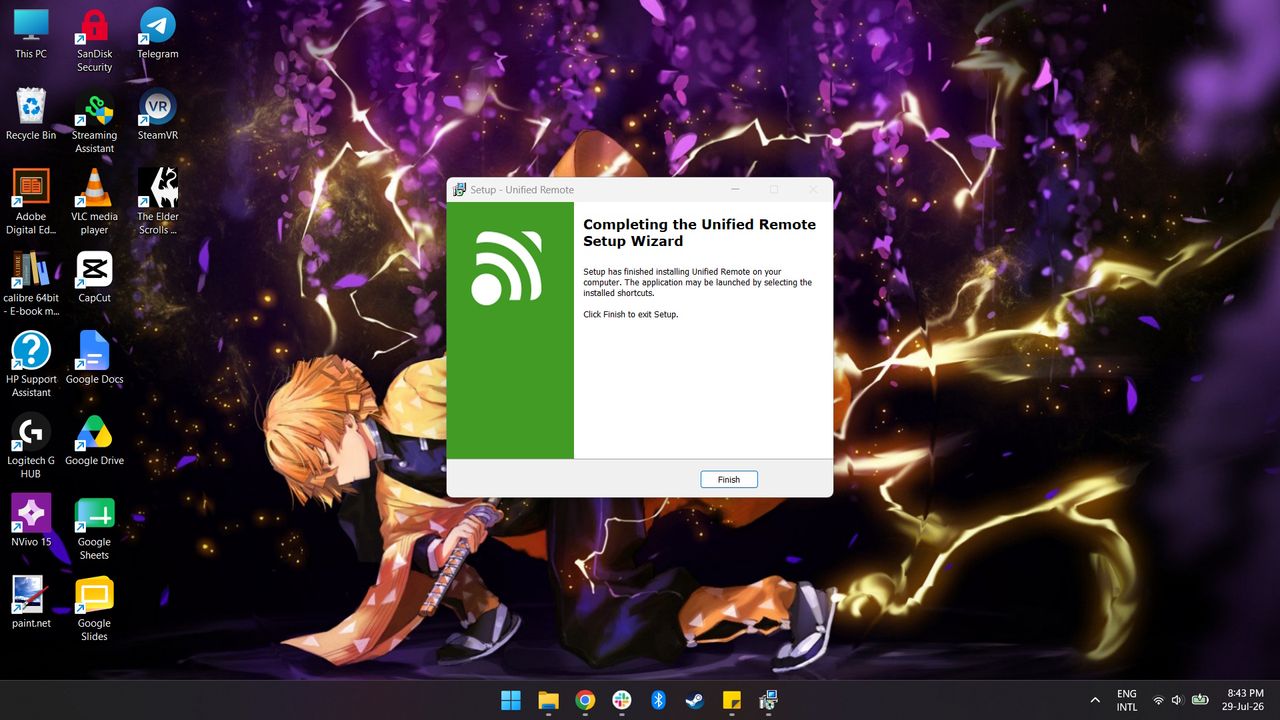
Task: Open Slack from the taskbar
Action: (x=622, y=700)
